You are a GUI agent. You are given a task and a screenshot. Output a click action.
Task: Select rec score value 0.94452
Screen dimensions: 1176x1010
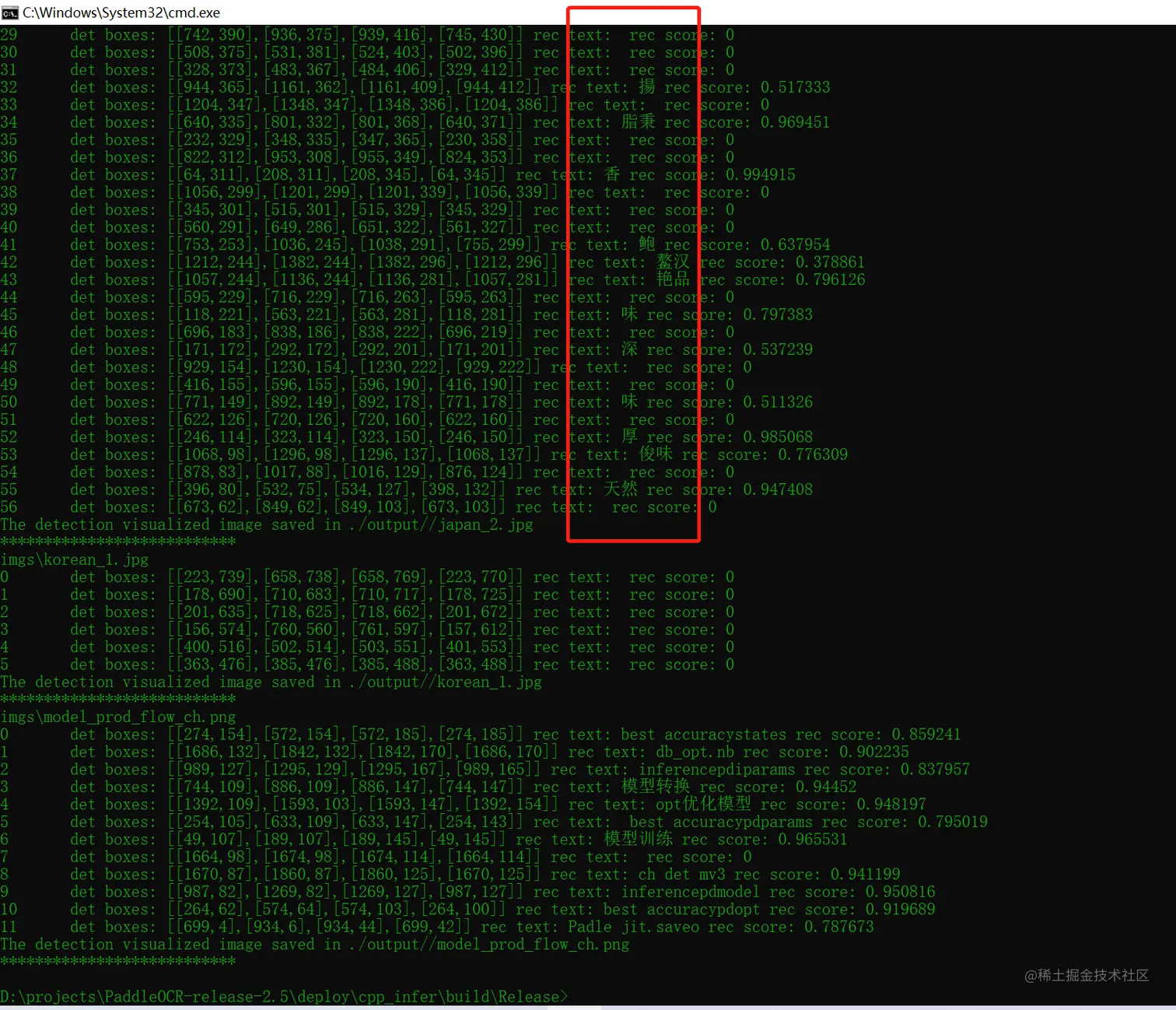tap(826, 787)
